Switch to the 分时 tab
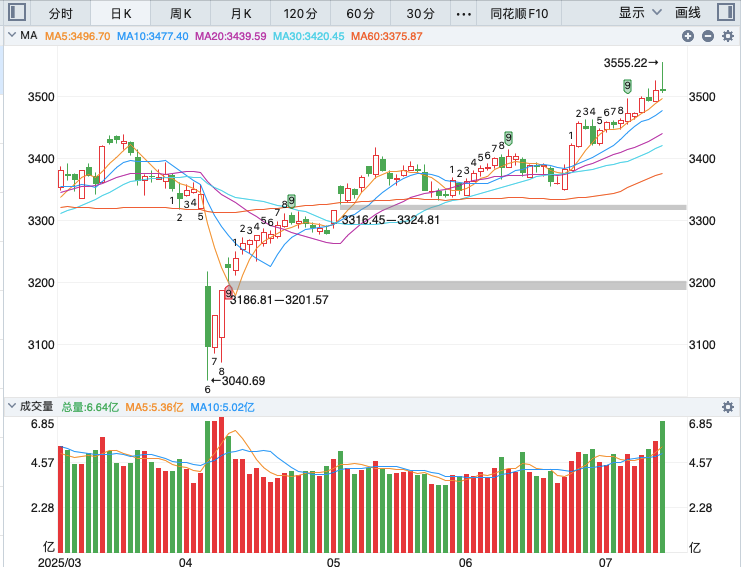 60,13
